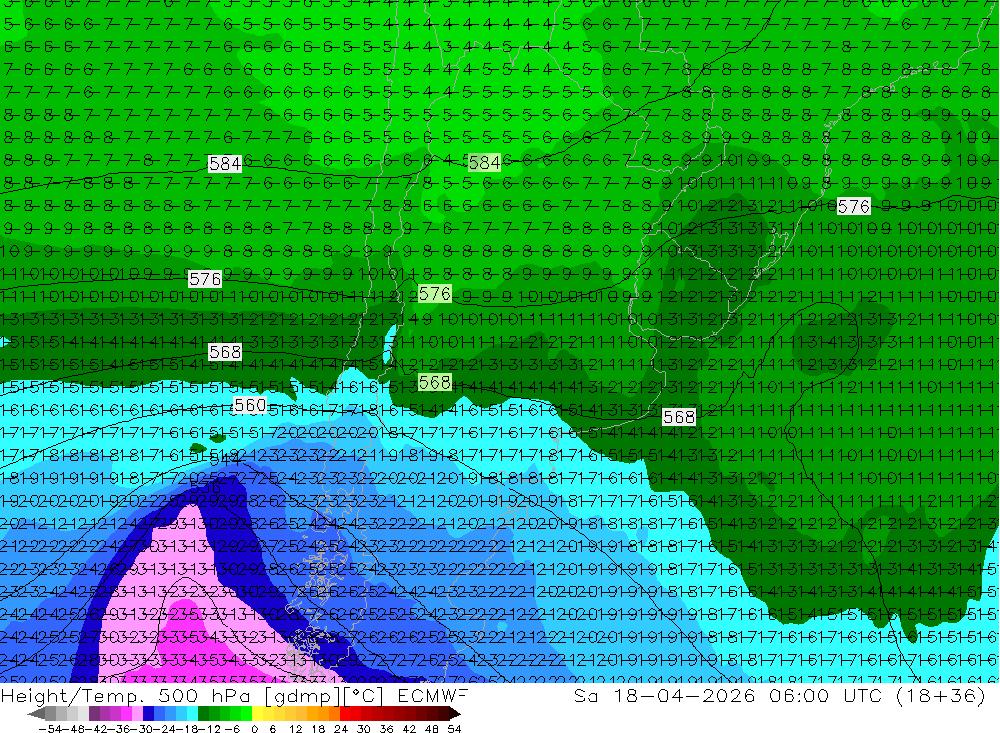Select the yellow swatch above 0 in the legend

(257, 714)
